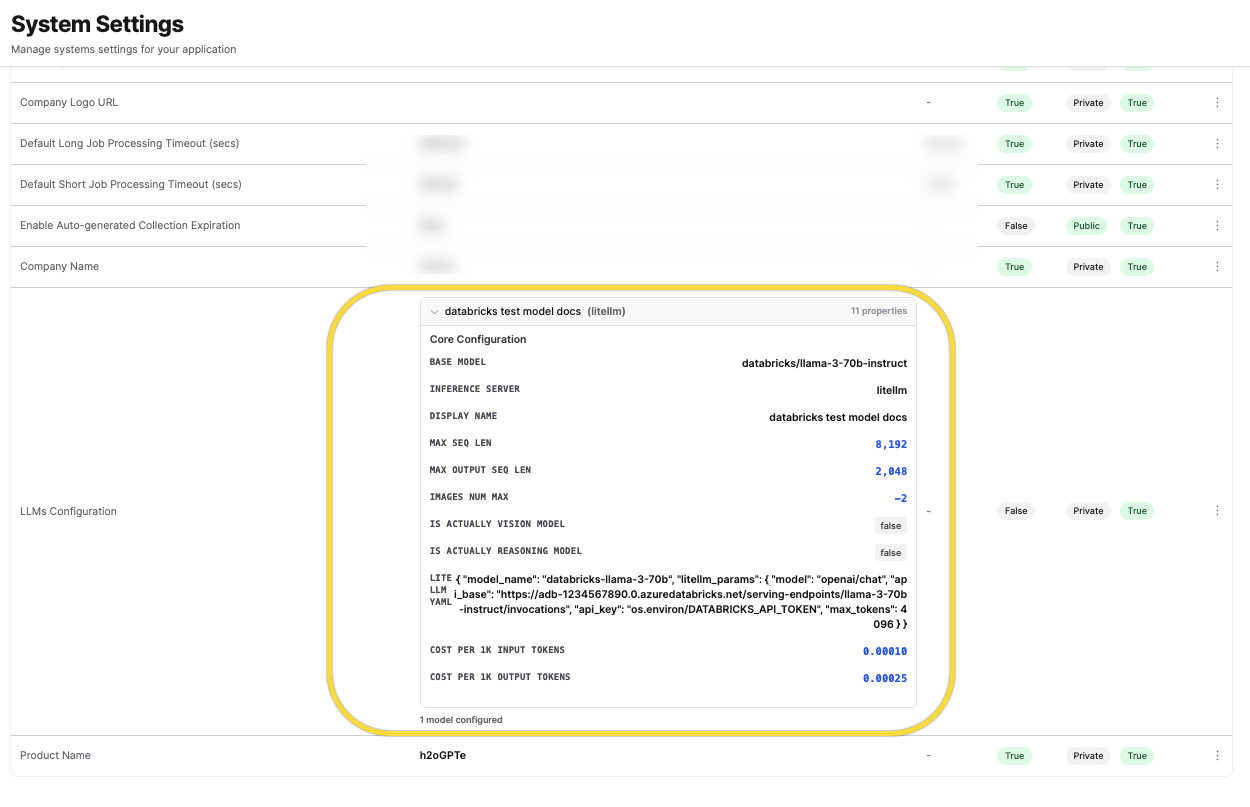1250x807 pixels.
Task: Click the Lite LLM YAML configuration text
Action: [x=680, y=602]
